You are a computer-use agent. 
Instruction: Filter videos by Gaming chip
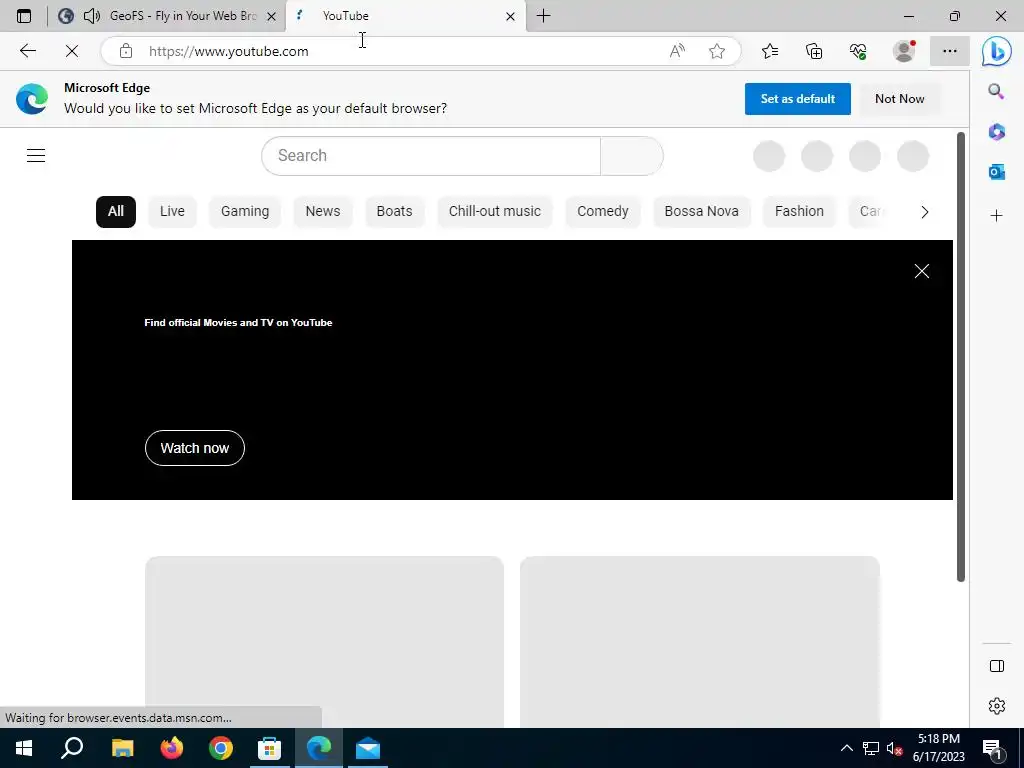click(x=245, y=212)
